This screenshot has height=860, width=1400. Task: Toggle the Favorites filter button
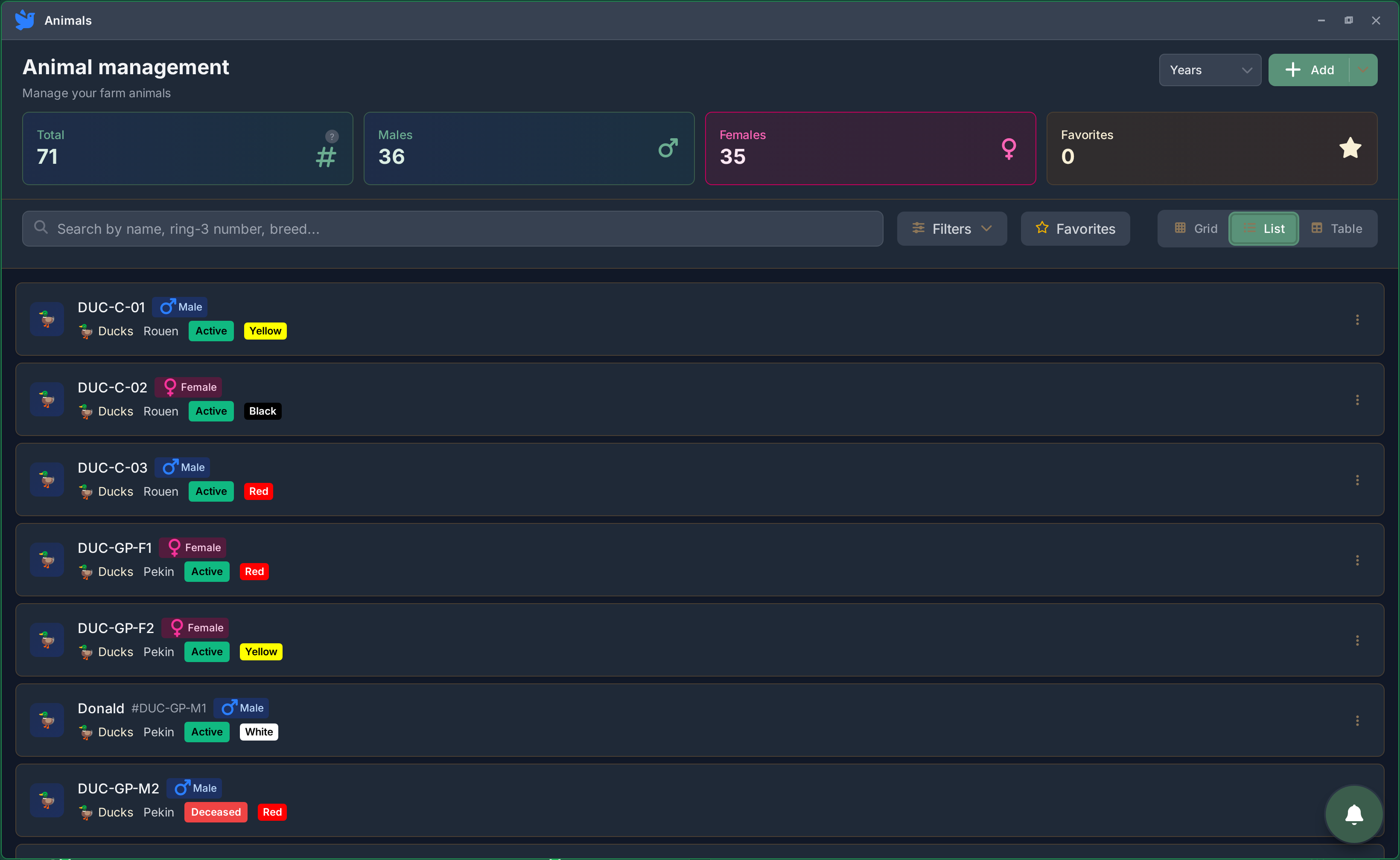[x=1075, y=229]
